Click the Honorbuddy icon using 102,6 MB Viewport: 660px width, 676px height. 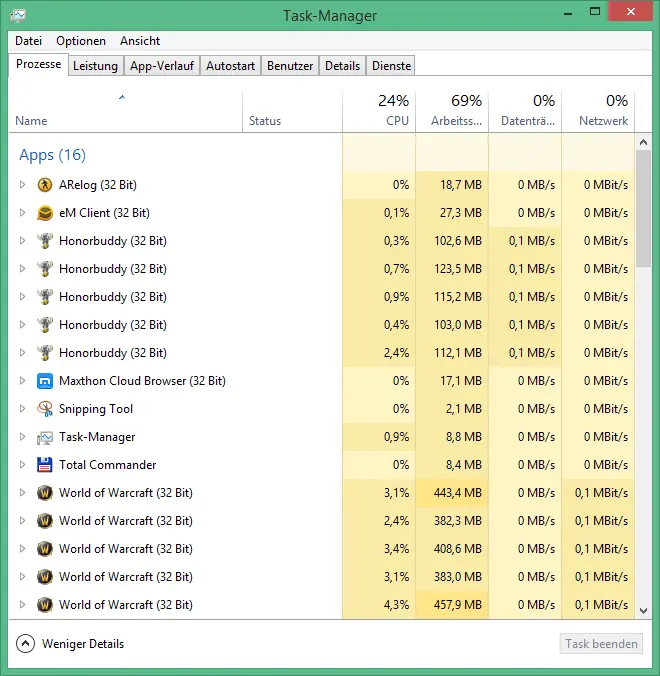pos(45,241)
